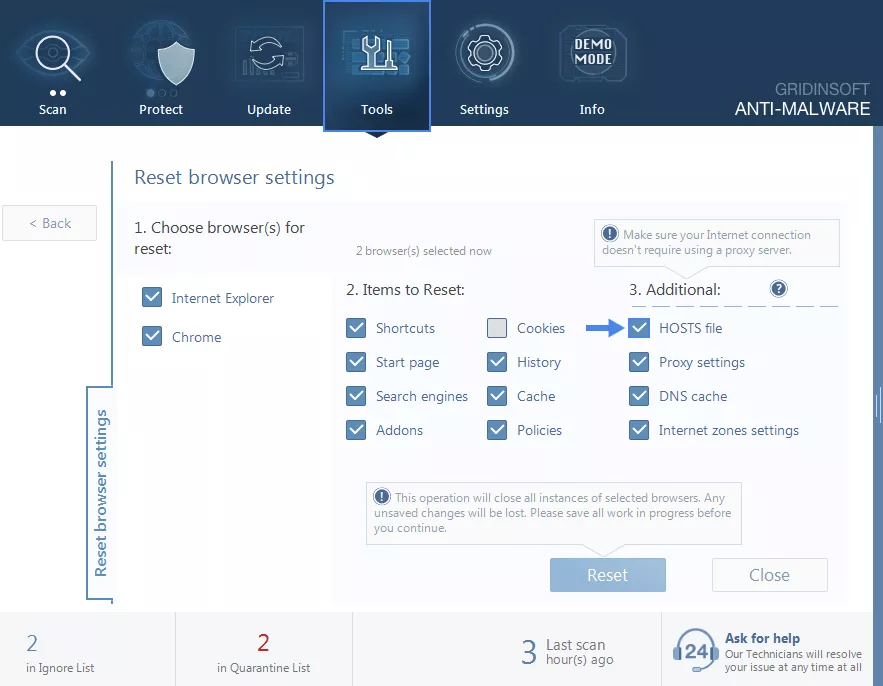883x686 pixels.
Task: Open the Scan magnifier icon
Action: [52, 55]
